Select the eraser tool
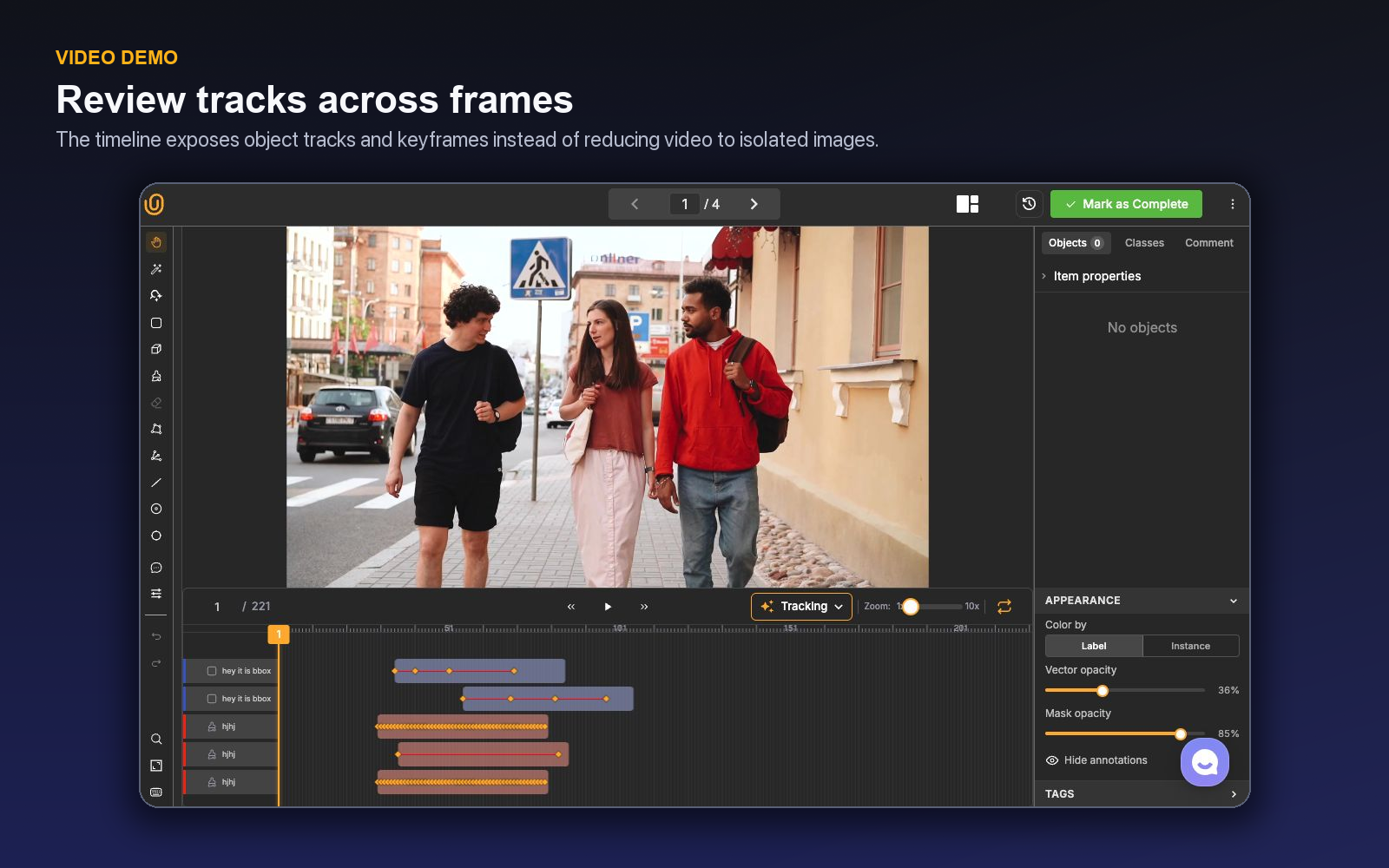 point(156,403)
